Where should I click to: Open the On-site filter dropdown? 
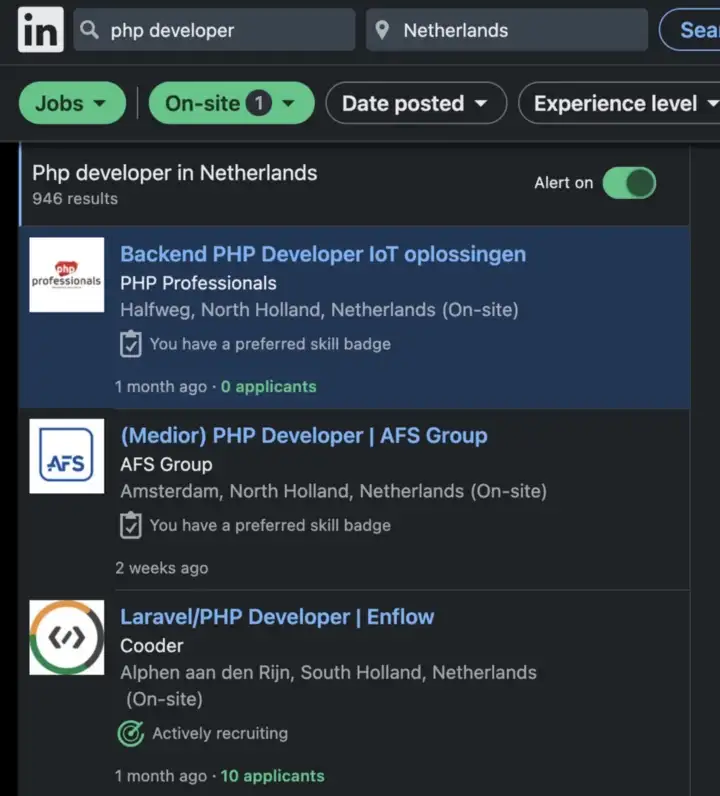[232, 103]
